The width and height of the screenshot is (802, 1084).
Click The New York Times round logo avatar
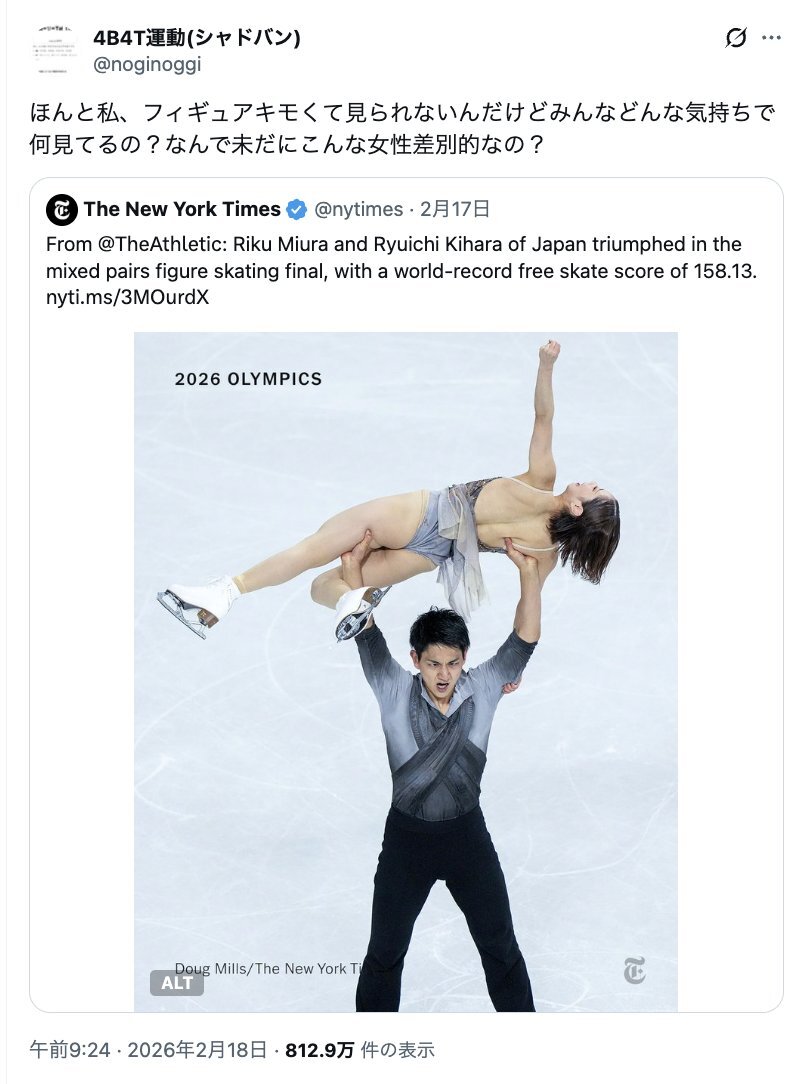62,209
